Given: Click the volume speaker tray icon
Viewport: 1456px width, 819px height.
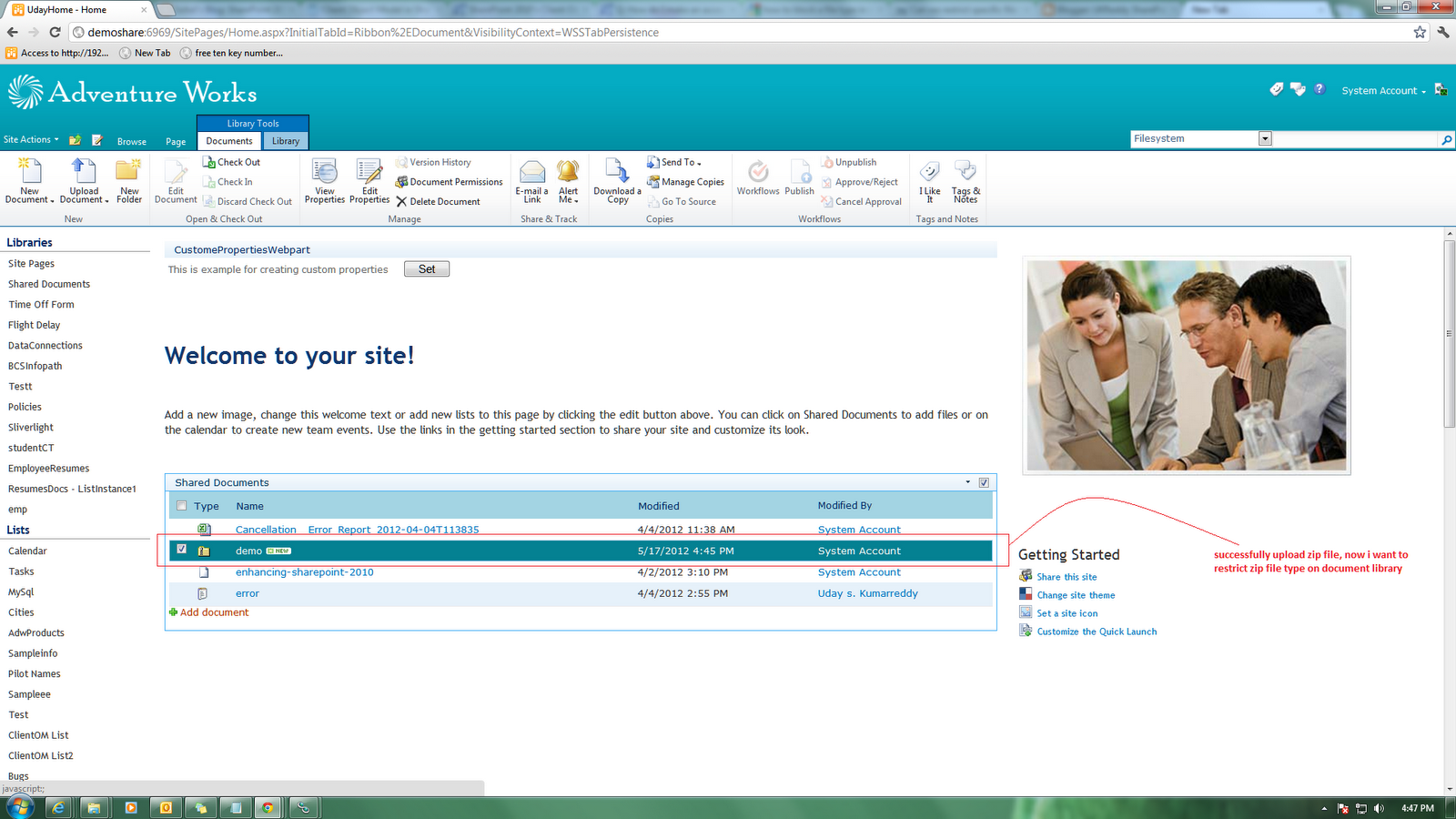Looking at the screenshot, I should pos(1380,808).
